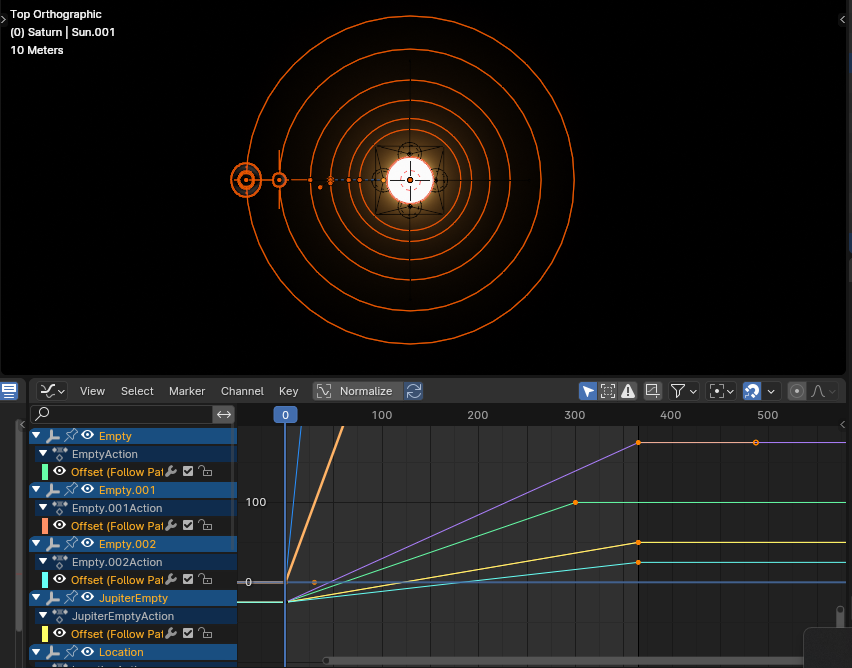The image size is (852, 668).
Task: Collapse the Empty object channel
Action: point(37,436)
